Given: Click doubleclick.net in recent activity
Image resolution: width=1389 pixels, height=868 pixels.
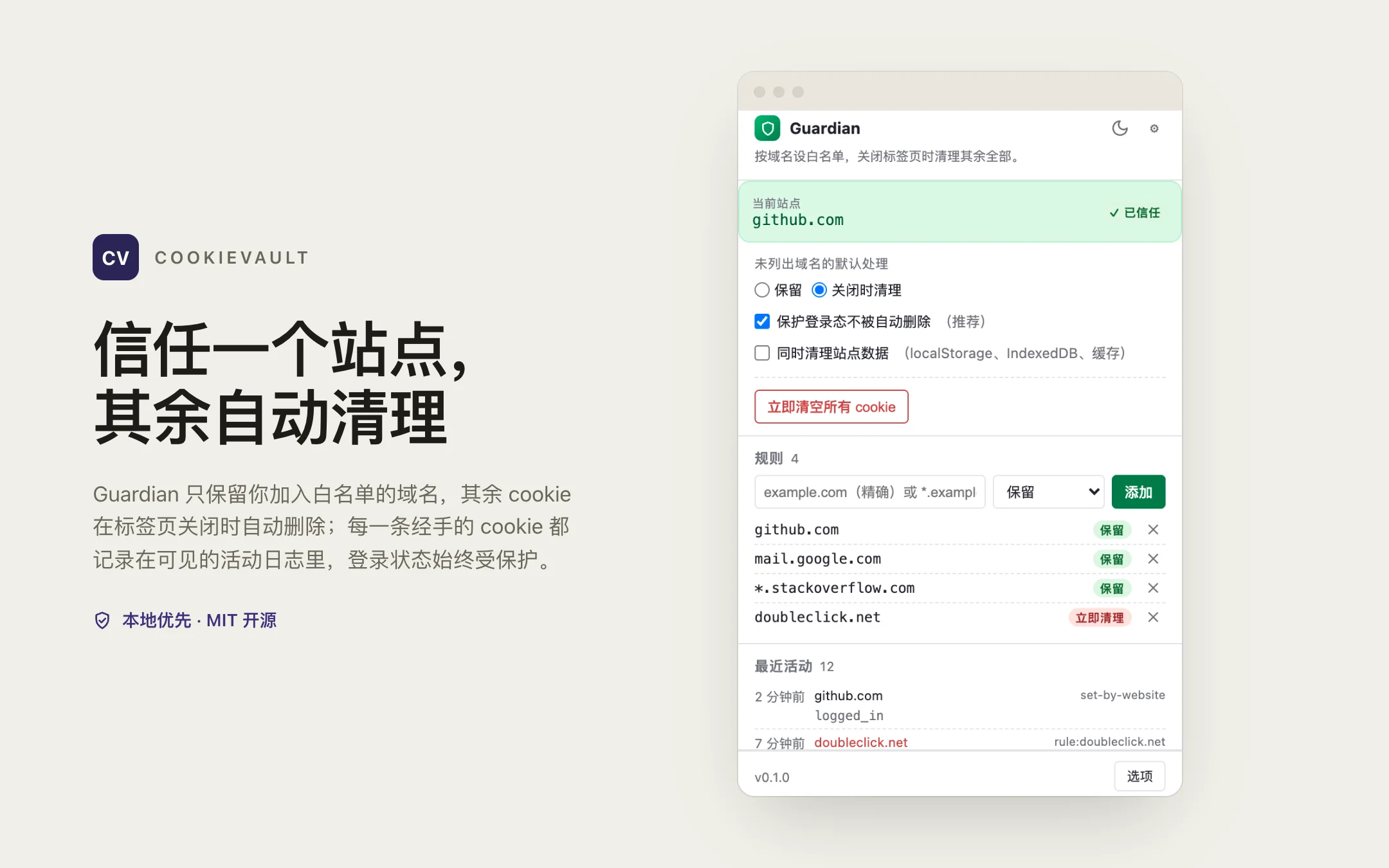Looking at the screenshot, I should tap(860, 743).
